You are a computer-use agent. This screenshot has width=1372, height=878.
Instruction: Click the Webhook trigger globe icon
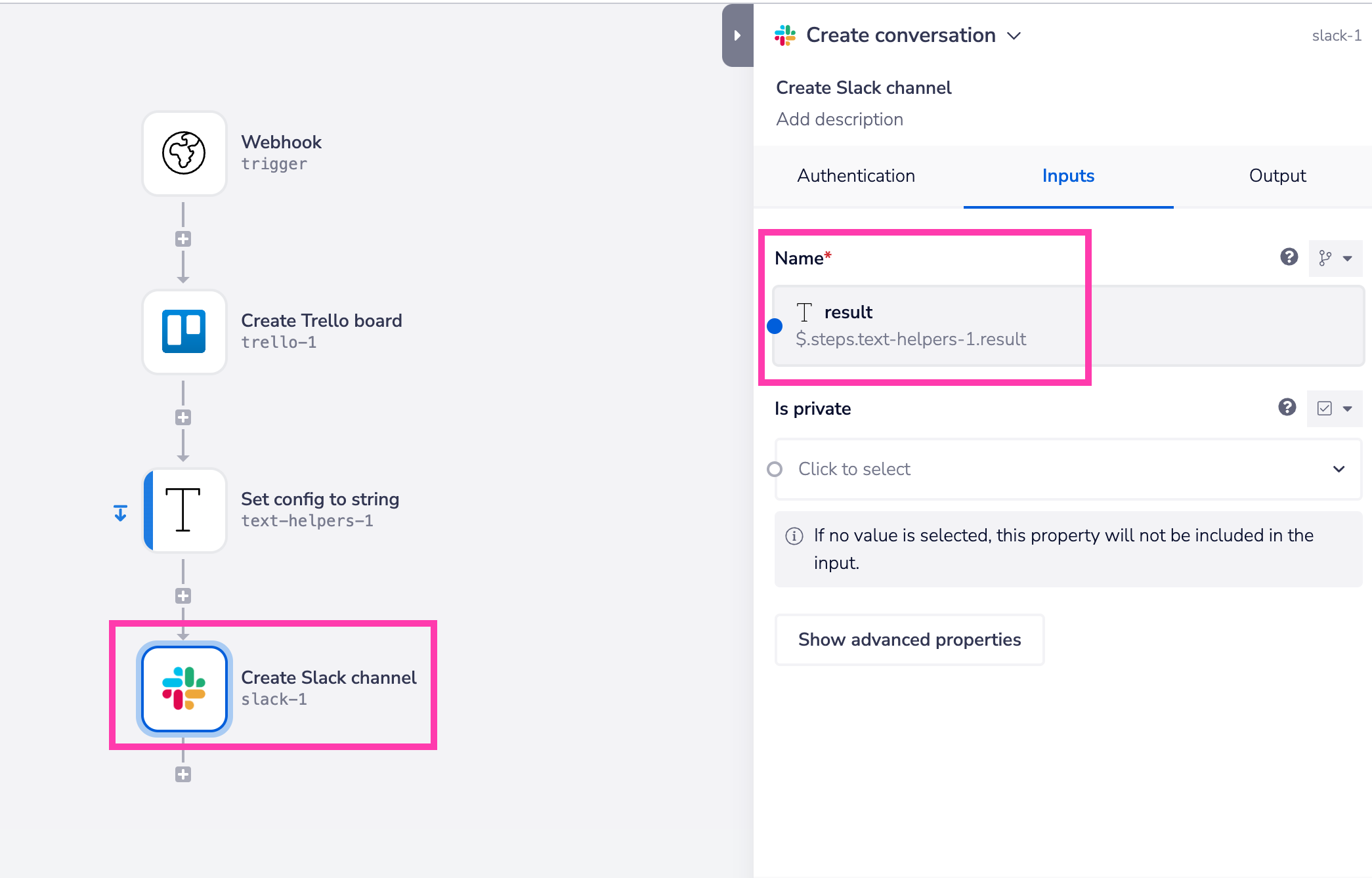[x=184, y=154]
